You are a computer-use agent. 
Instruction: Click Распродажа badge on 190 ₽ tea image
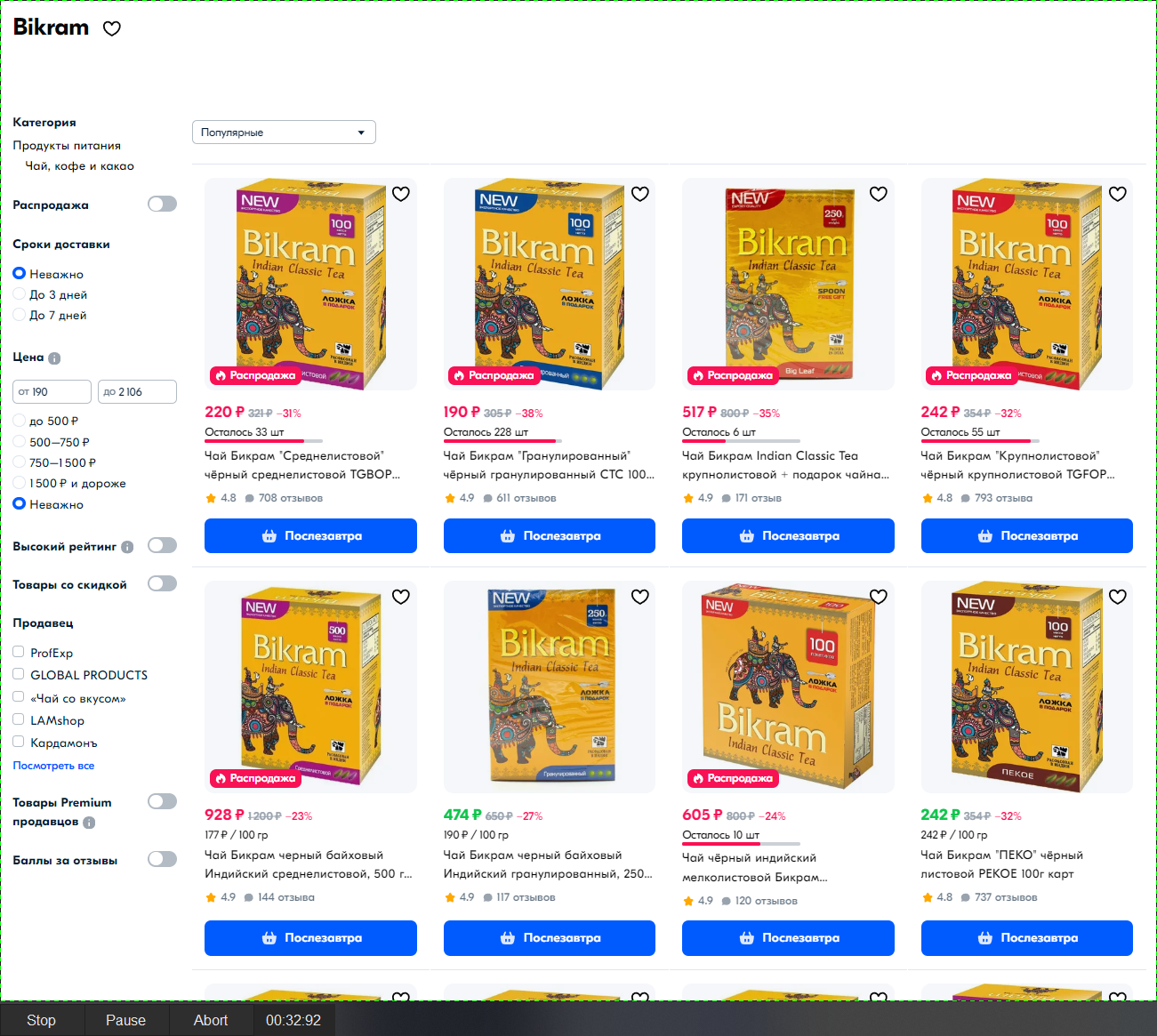(x=493, y=375)
